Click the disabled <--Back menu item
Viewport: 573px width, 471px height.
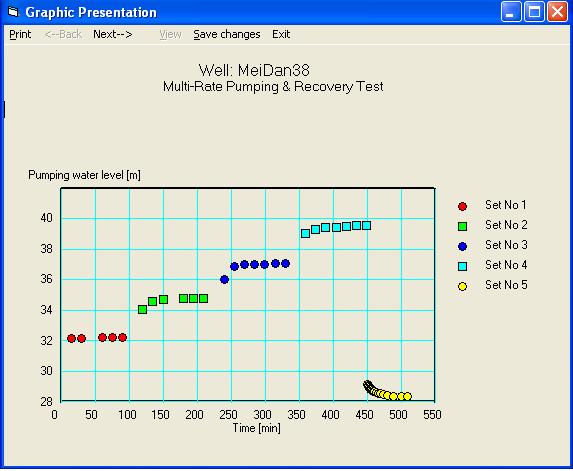pos(63,34)
